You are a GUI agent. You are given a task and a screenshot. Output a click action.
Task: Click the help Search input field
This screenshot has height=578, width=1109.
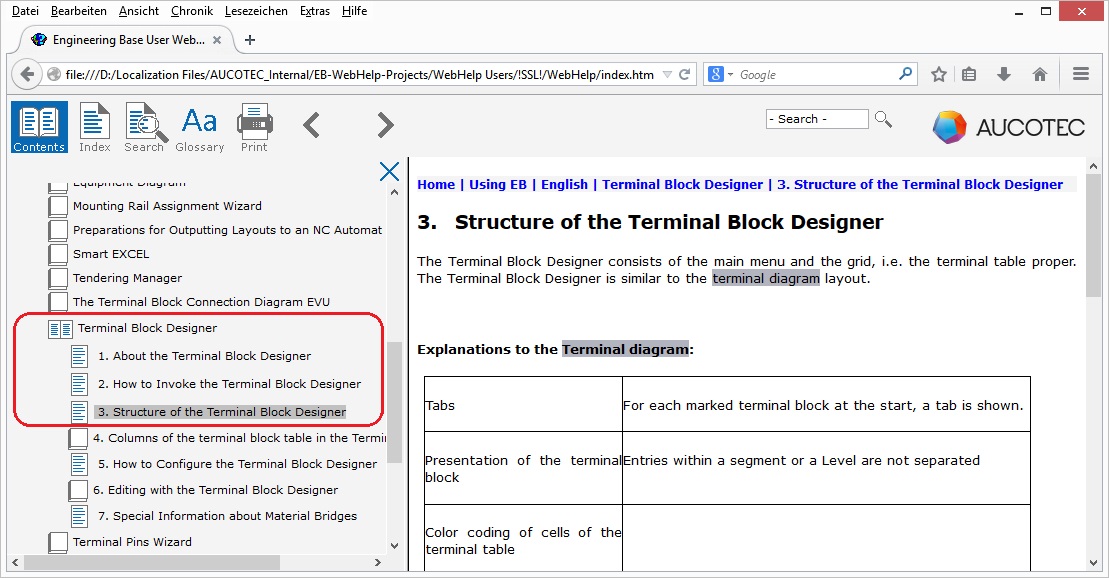click(x=817, y=119)
